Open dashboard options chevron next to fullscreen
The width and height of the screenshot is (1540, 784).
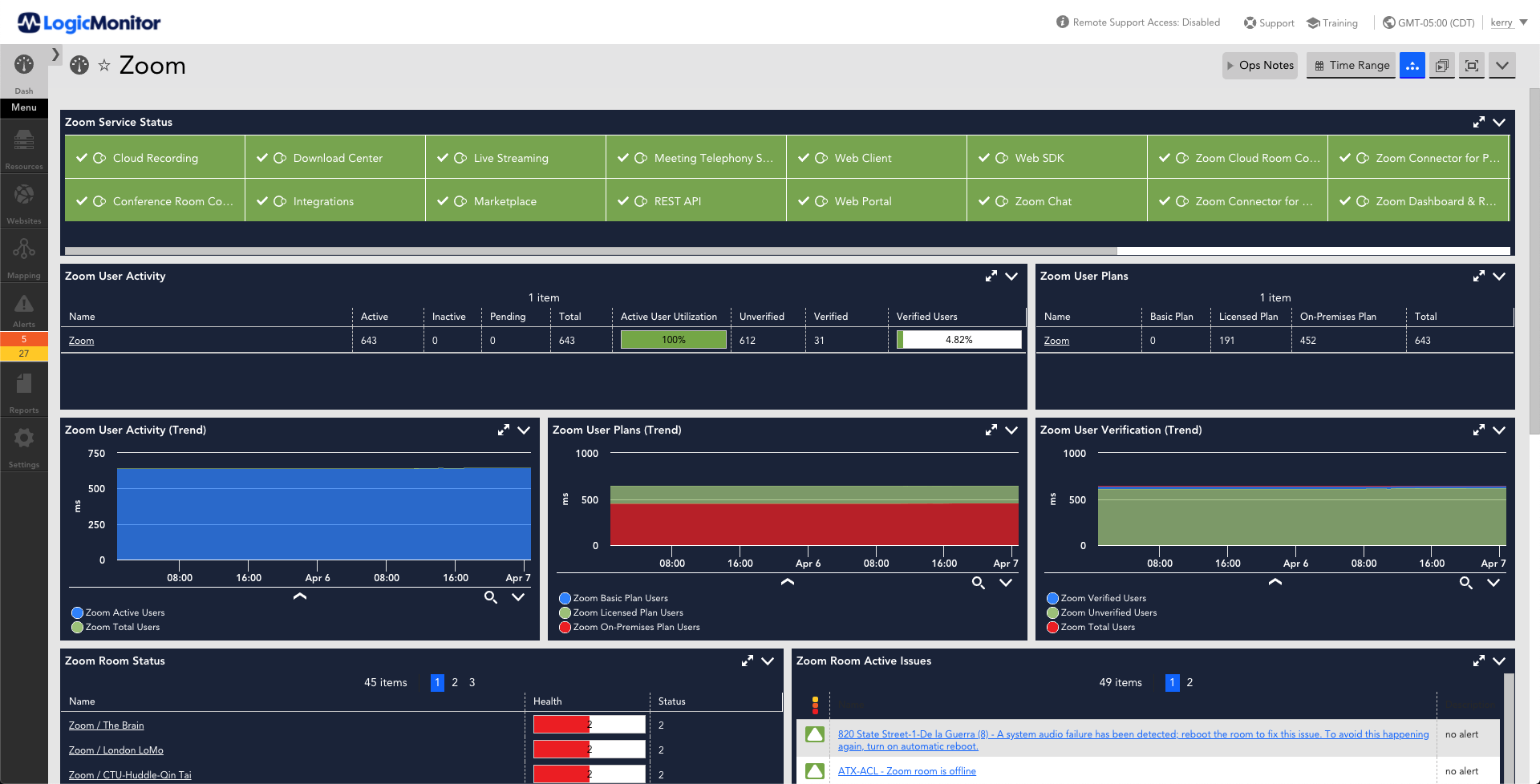click(x=1501, y=66)
